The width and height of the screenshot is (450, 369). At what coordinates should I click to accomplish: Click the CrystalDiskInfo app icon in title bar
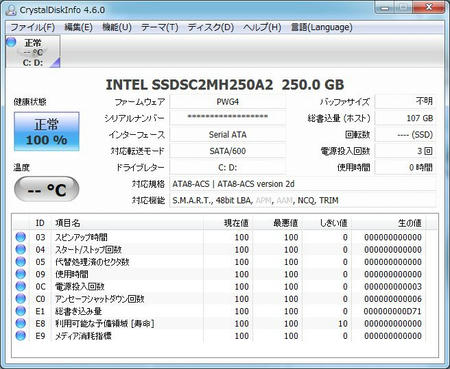tap(11, 10)
